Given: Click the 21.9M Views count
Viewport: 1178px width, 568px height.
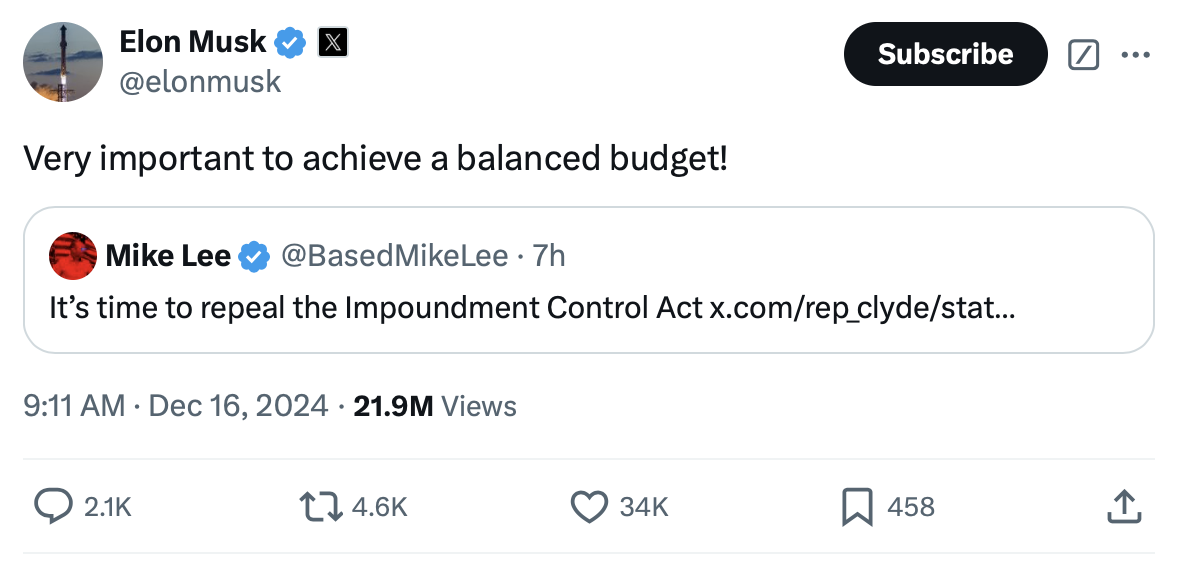Looking at the screenshot, I should [x=435, y=406].
